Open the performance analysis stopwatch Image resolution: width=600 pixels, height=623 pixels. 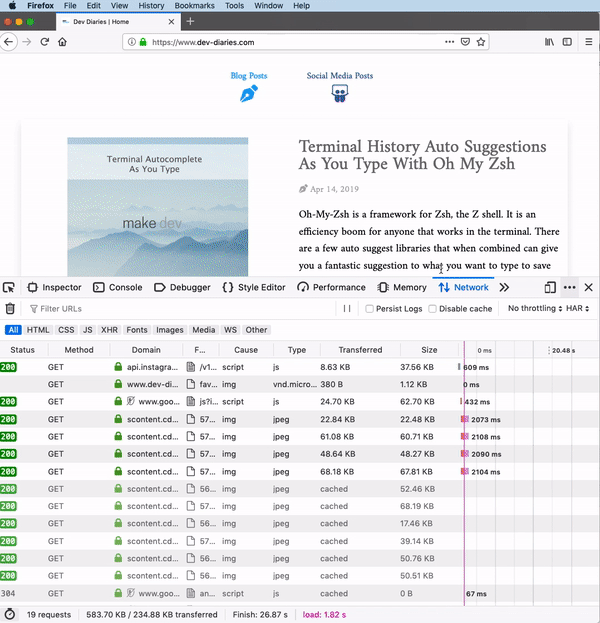(10, 614)
